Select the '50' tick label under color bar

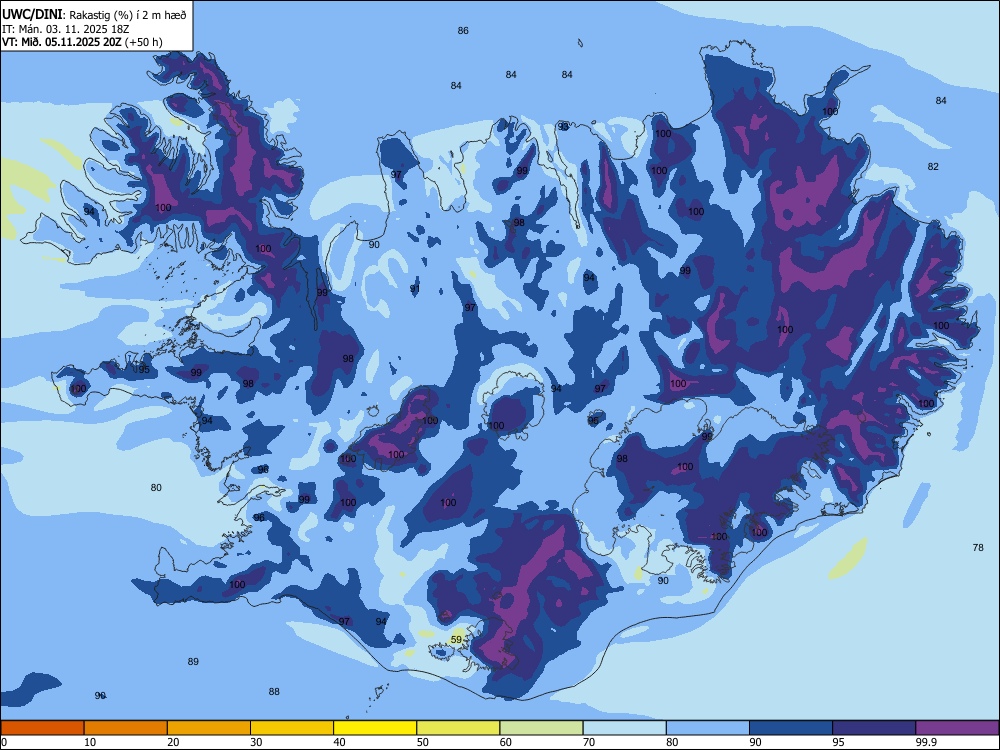point(422,742)
